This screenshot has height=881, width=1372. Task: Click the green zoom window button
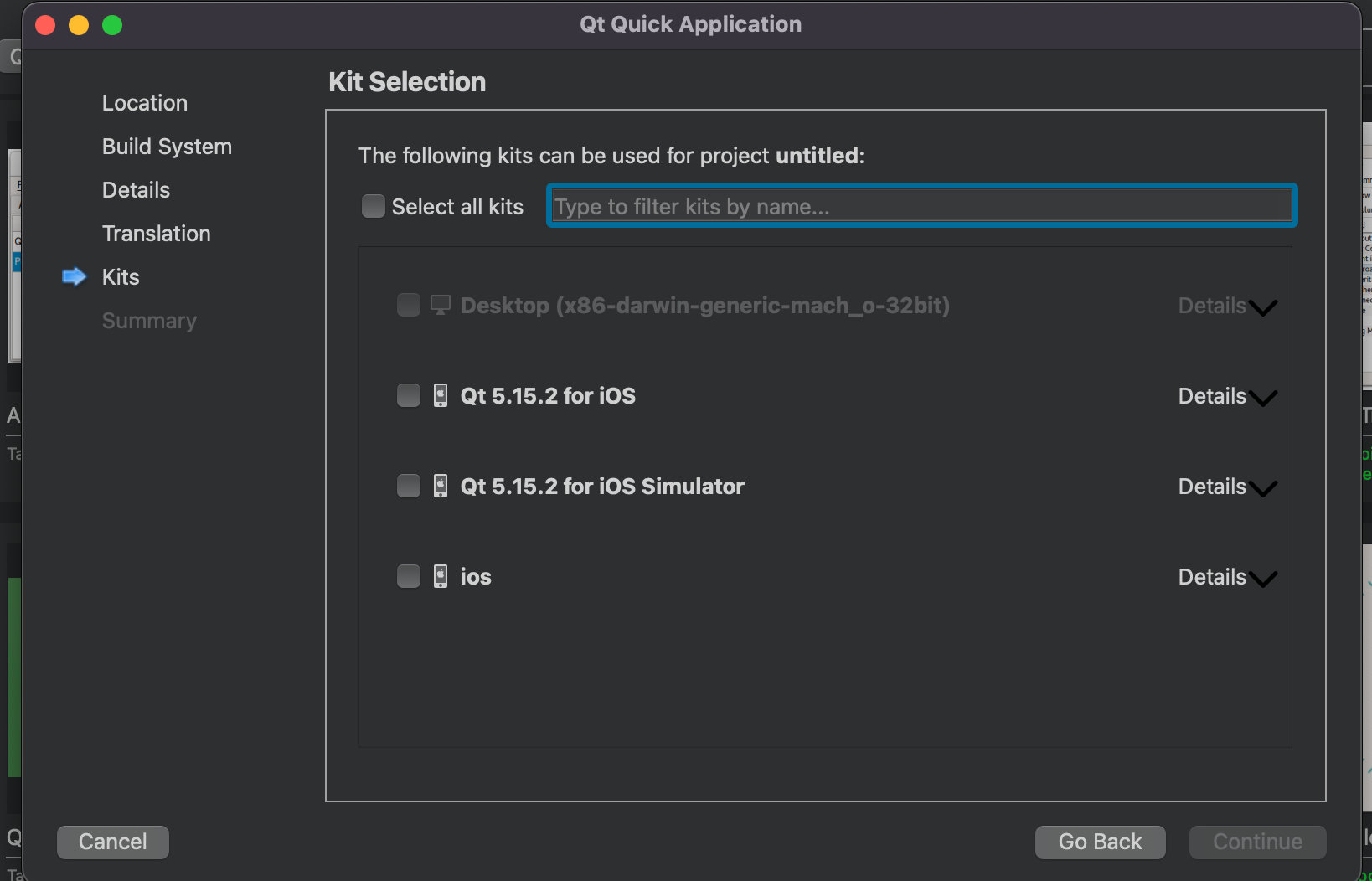[112, 25]
